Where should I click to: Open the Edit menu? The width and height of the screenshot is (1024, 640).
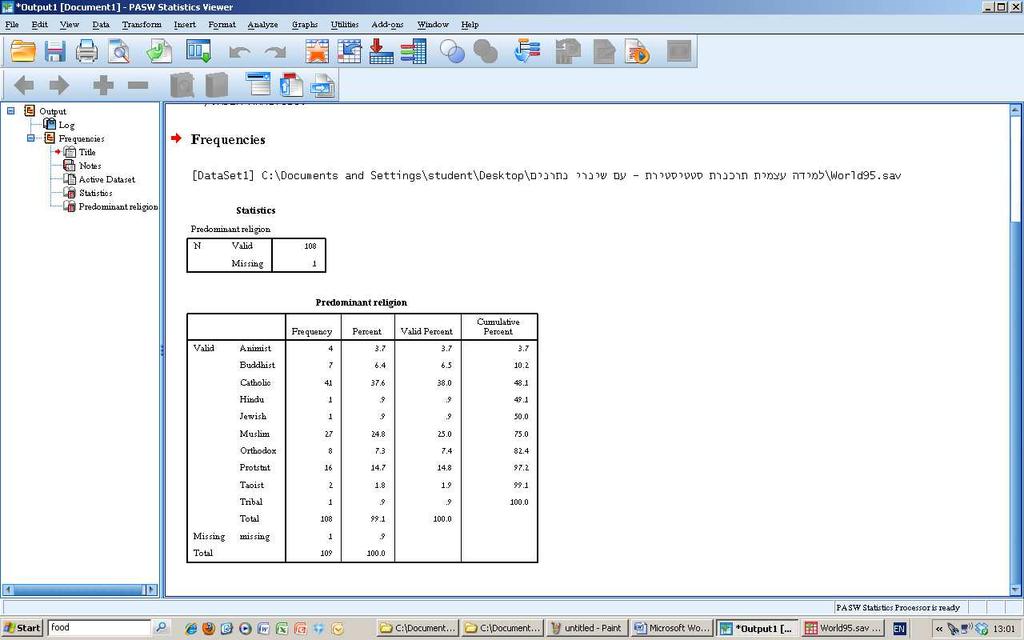[39, 25]
